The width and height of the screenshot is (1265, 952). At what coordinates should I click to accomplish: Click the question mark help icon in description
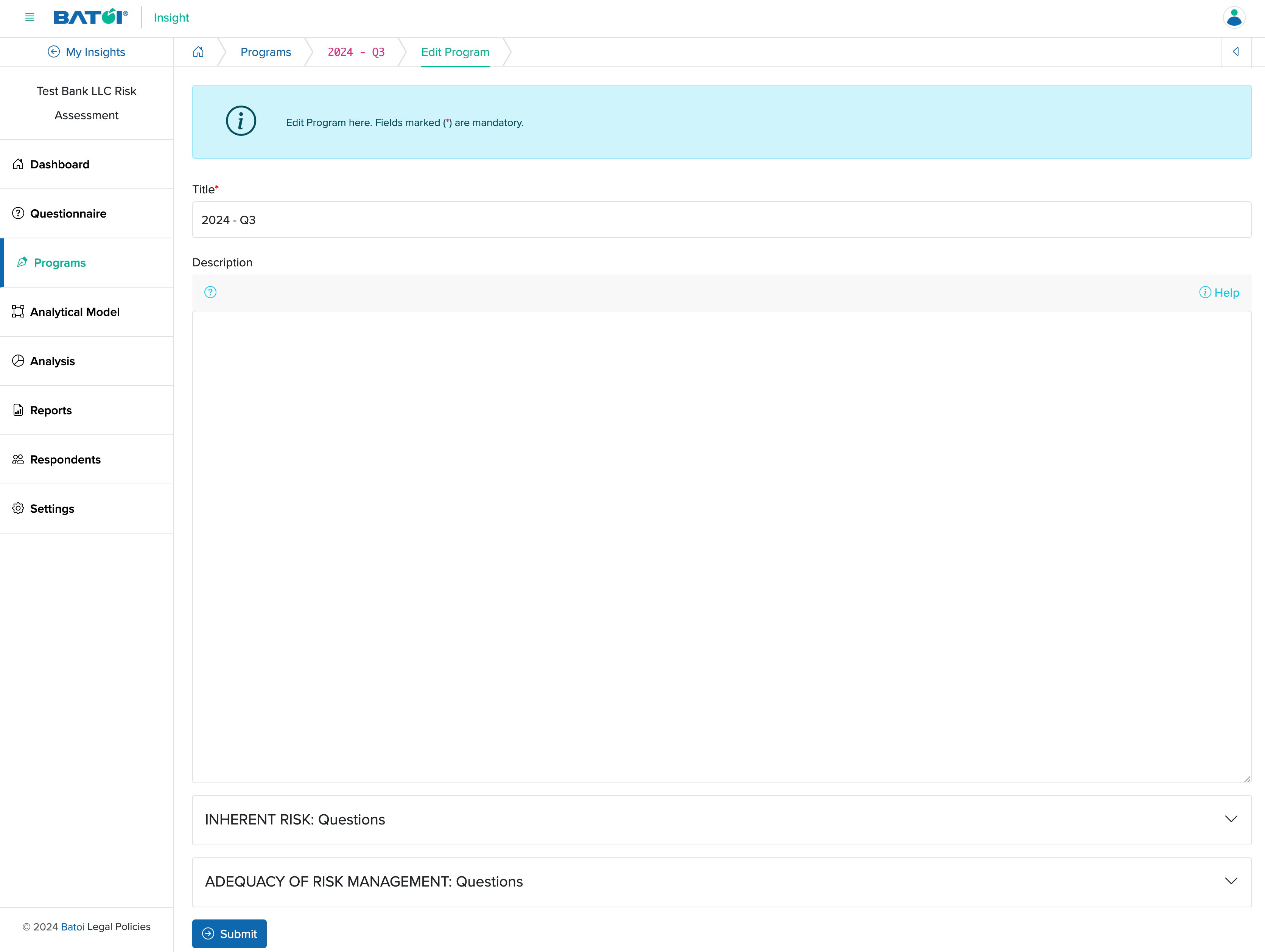210,292
